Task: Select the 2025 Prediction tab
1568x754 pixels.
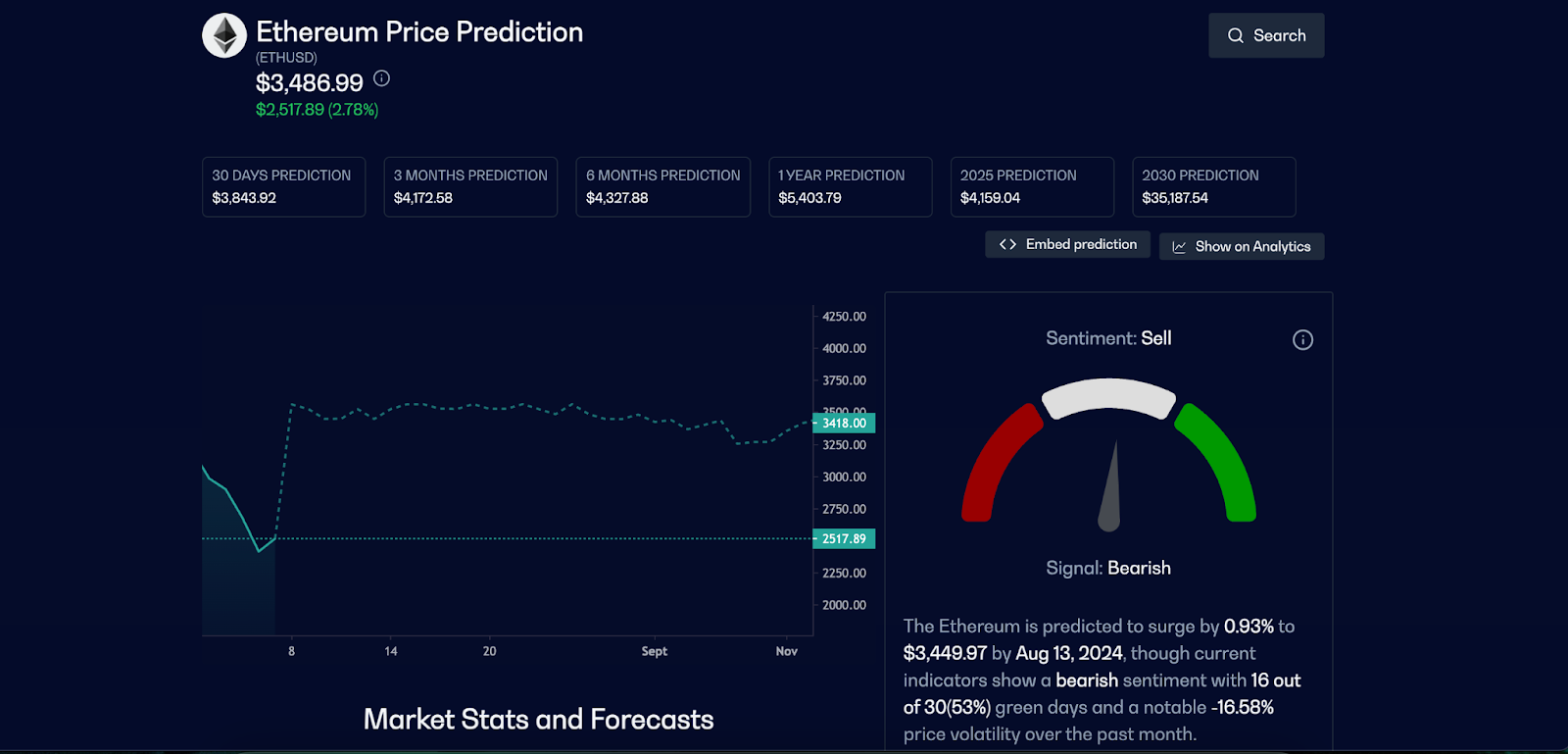Action: click(1032, 186)
